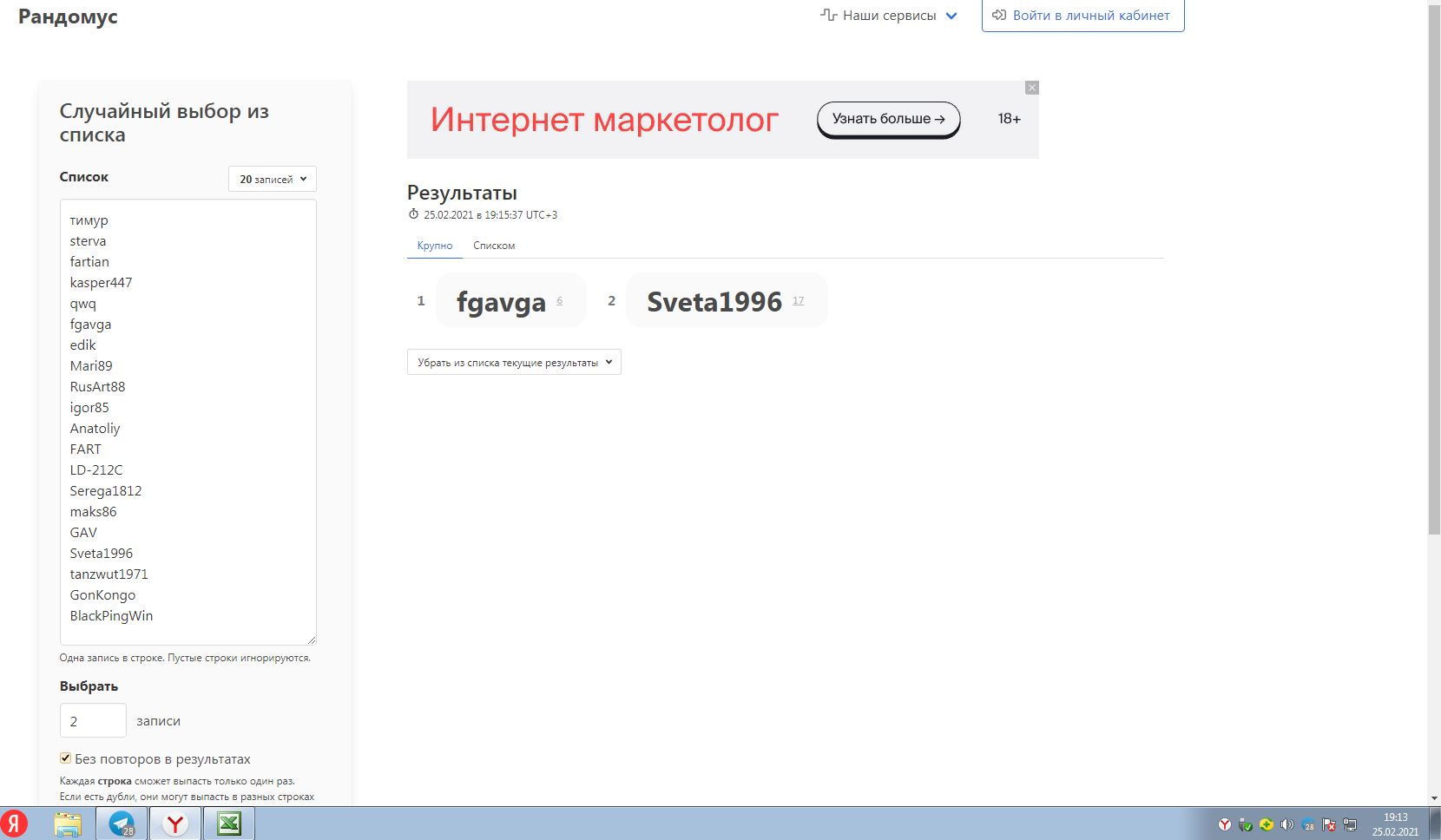This screenshot has height=840, width=1441.
Task: Close the Интернет маркетолог ad banner
Action: pyautogui.click(x=1031, y=88)
